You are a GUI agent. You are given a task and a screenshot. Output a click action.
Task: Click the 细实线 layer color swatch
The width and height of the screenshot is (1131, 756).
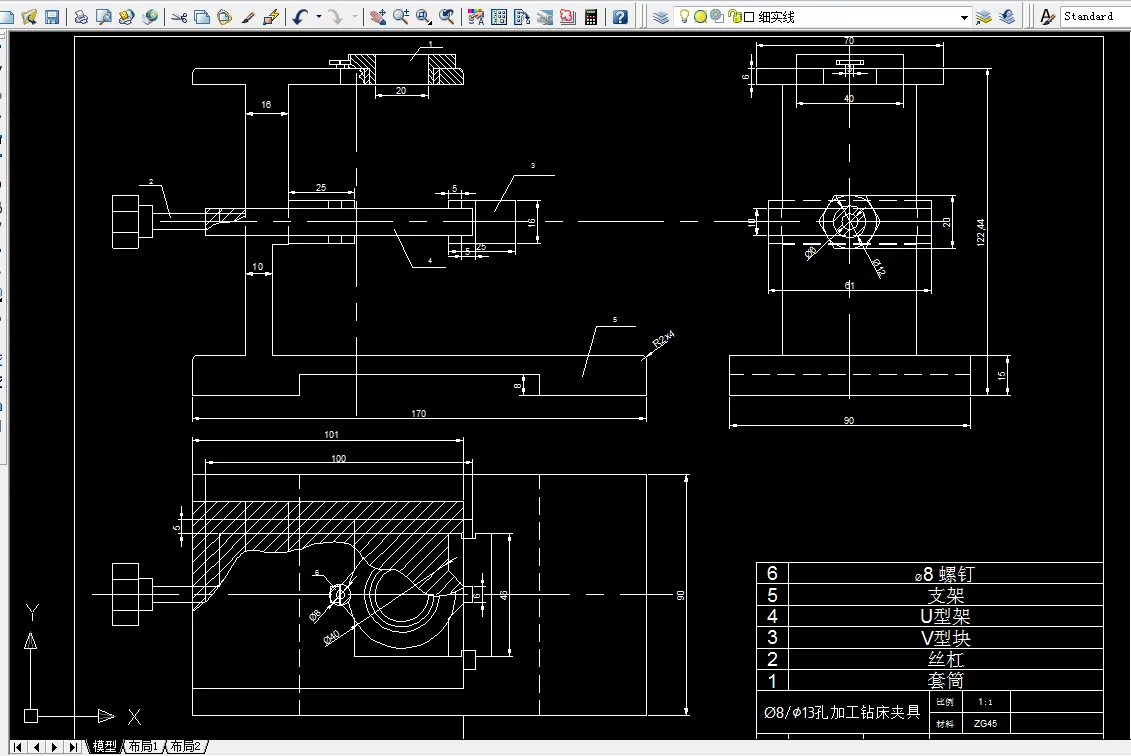tap(749, 17)
